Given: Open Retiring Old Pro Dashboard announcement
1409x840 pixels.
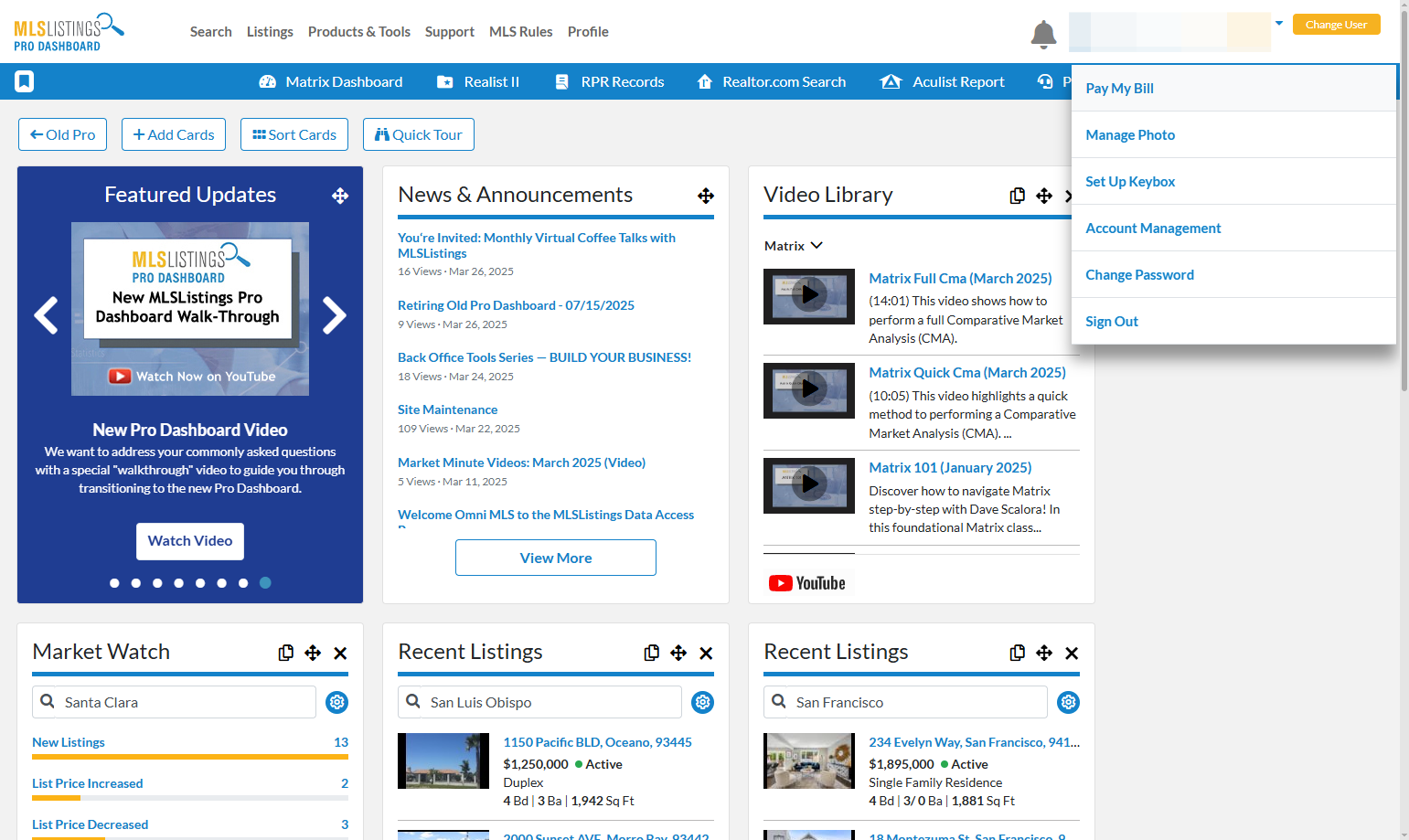Looking at the screenshot, I should click(516, 305).
